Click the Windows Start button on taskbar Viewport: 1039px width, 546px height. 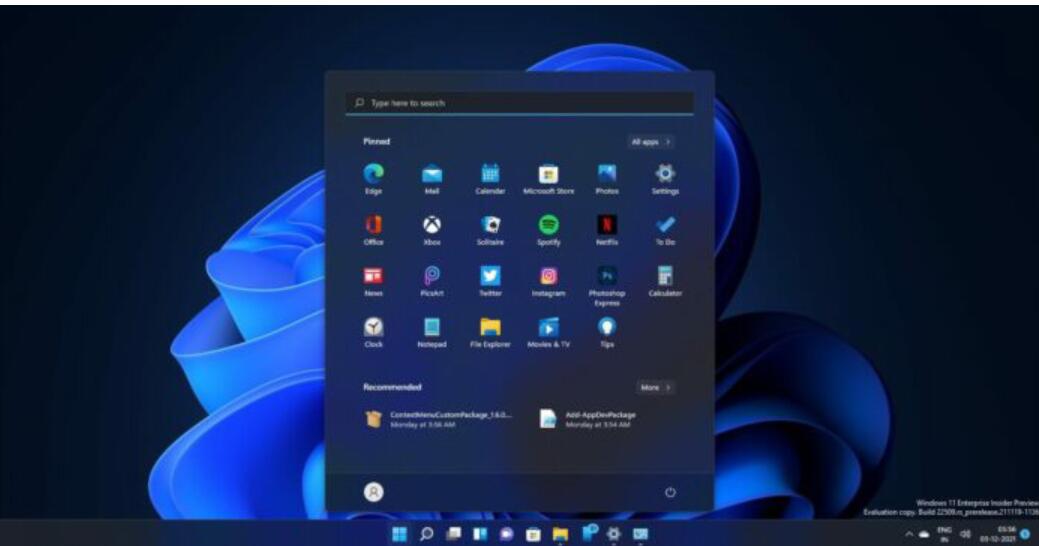coord(400,534)
